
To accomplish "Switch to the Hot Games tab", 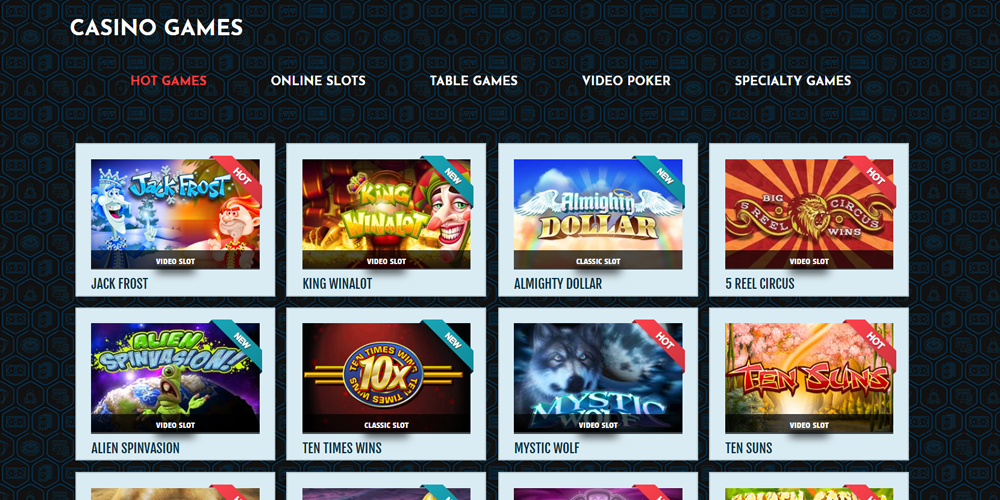I will pos(168,81).
